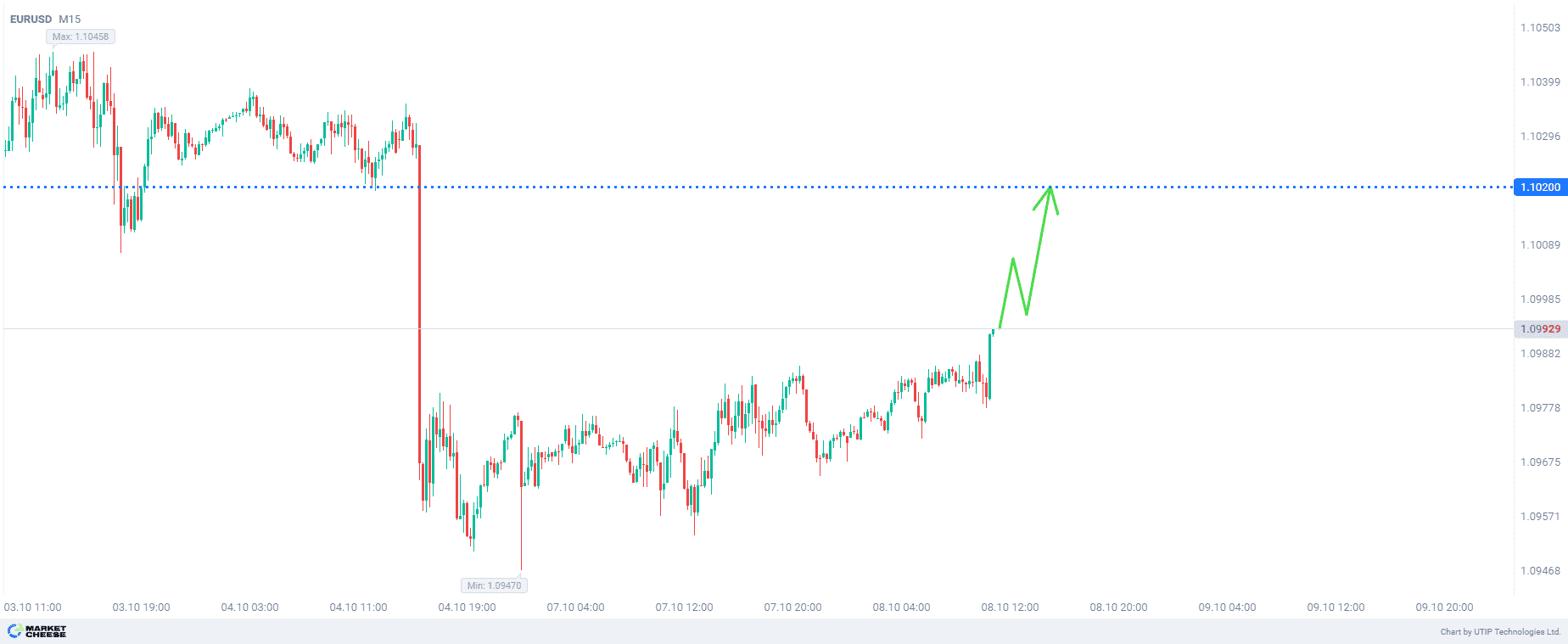Click the 07.10 12:00 time axis label
The image size is (1568, 644).
684,607
